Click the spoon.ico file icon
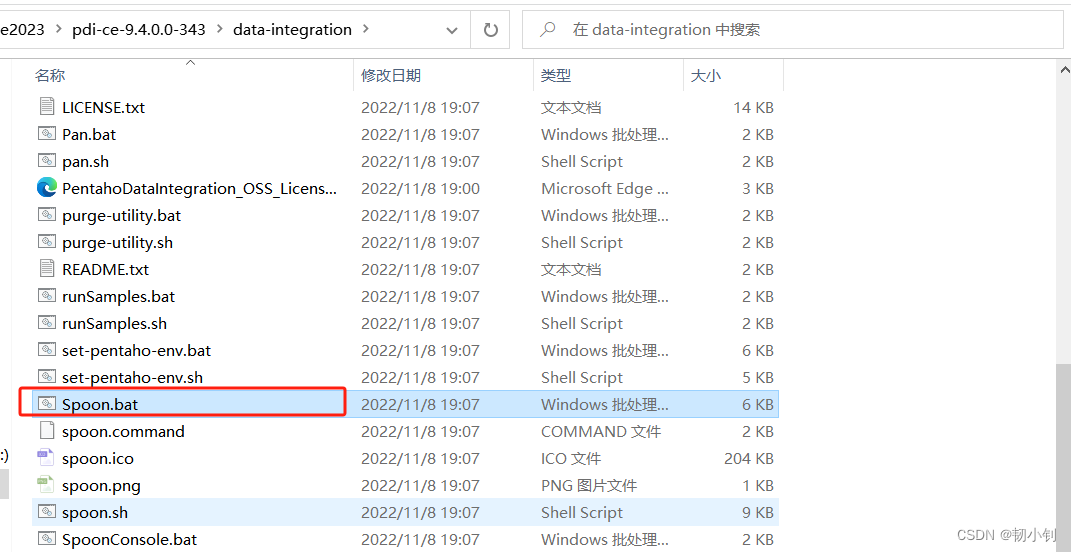Image resolution: width=1071 pixels, height=552 pixels. [46, 458]
